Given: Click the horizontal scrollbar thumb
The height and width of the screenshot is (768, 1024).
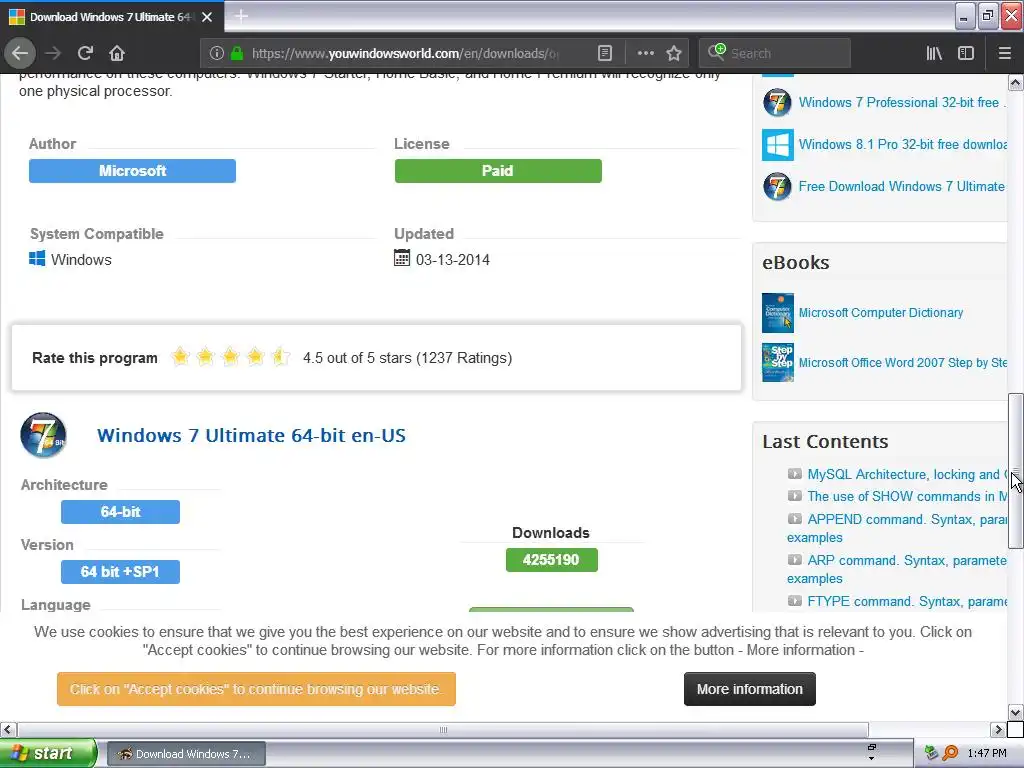Looking at the screenshot, I should [x=443, y=729].
